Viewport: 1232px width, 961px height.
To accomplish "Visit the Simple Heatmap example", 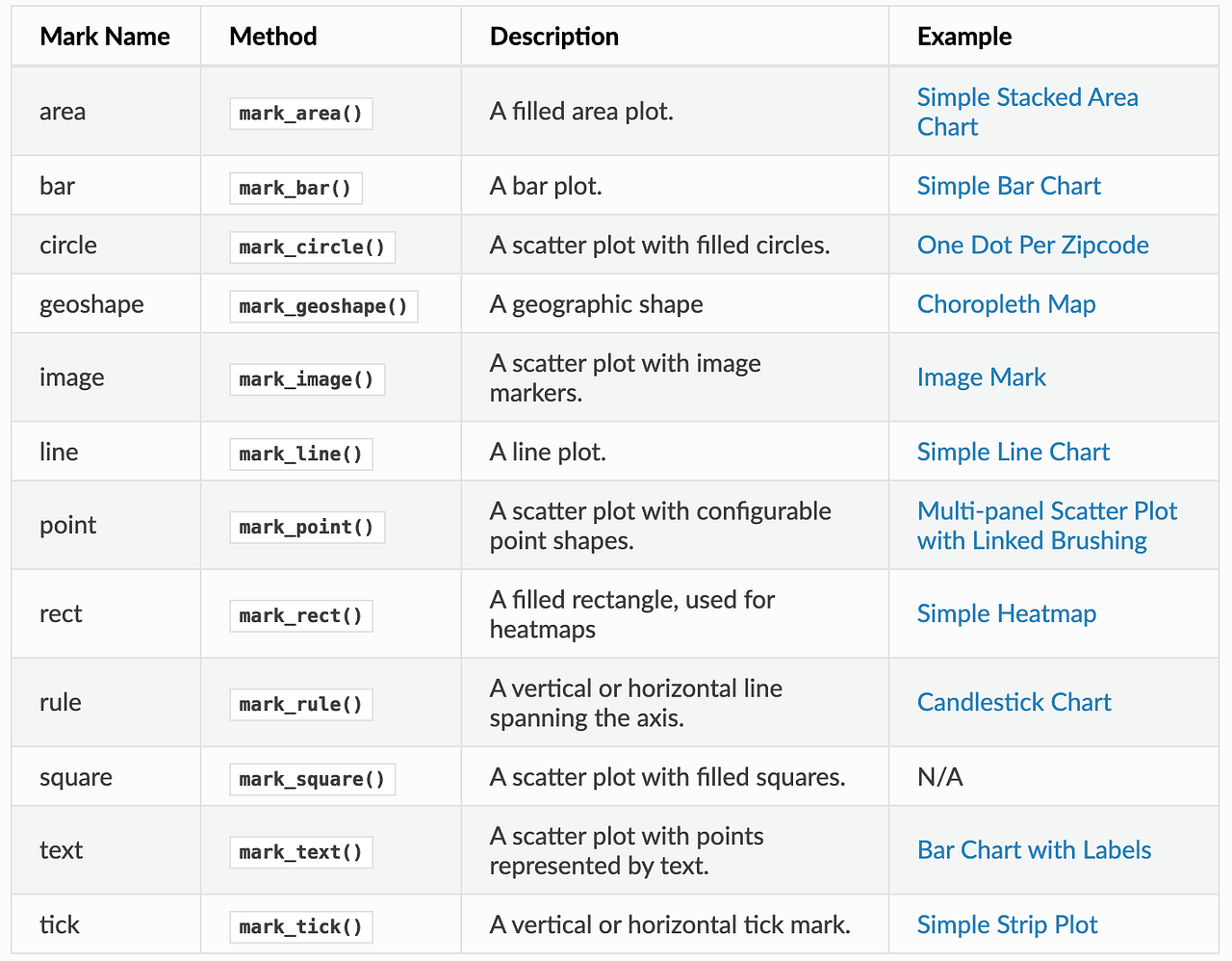I will pos(1006,614).
